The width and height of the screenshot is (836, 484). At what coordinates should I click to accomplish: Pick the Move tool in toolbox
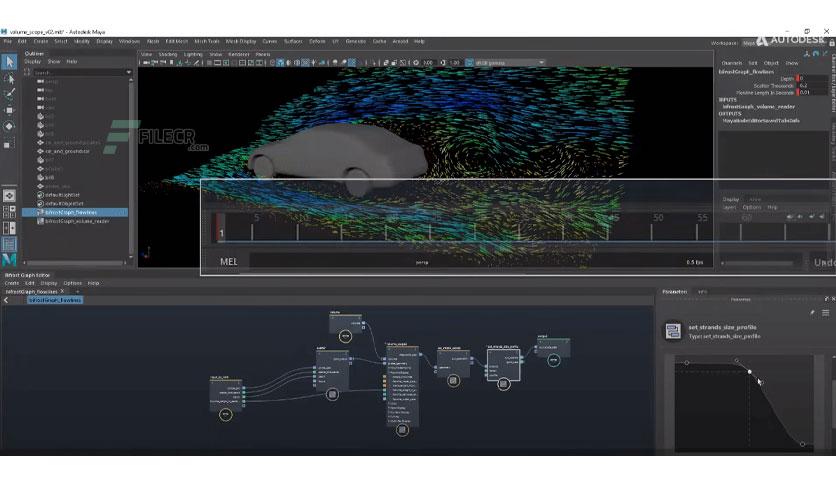pos(9,110)
